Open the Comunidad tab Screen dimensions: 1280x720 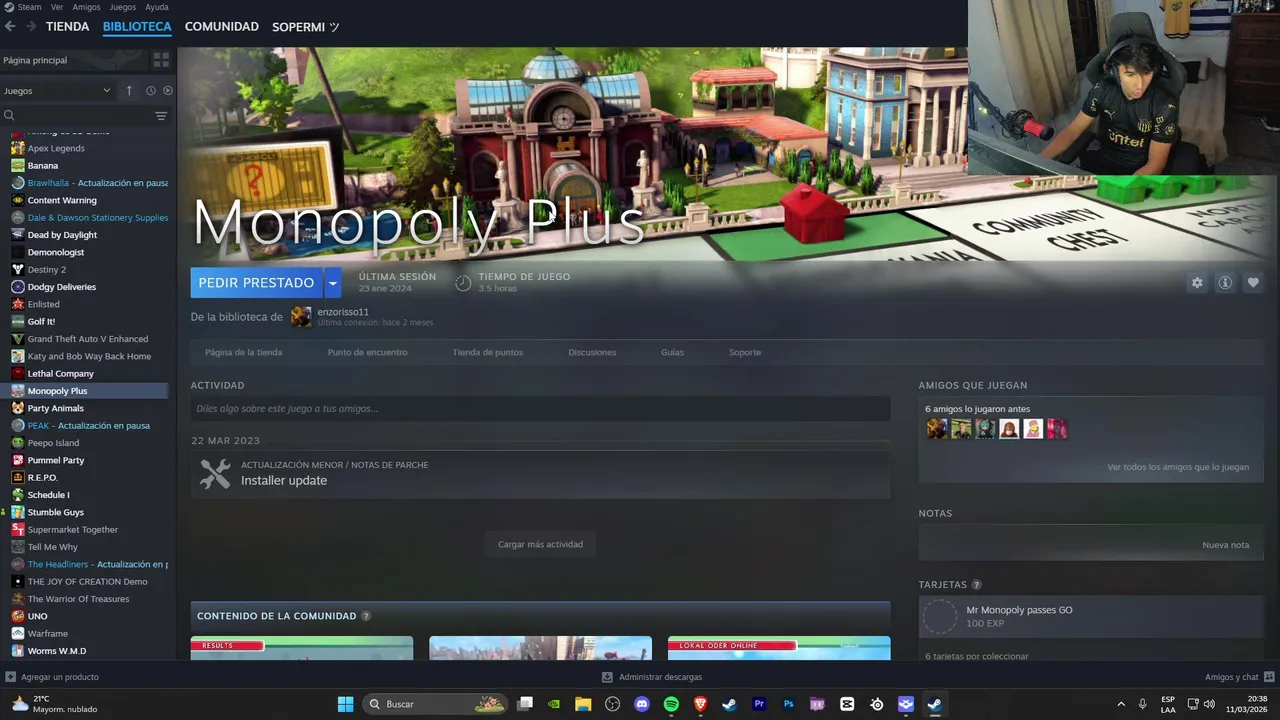[222, 27]
